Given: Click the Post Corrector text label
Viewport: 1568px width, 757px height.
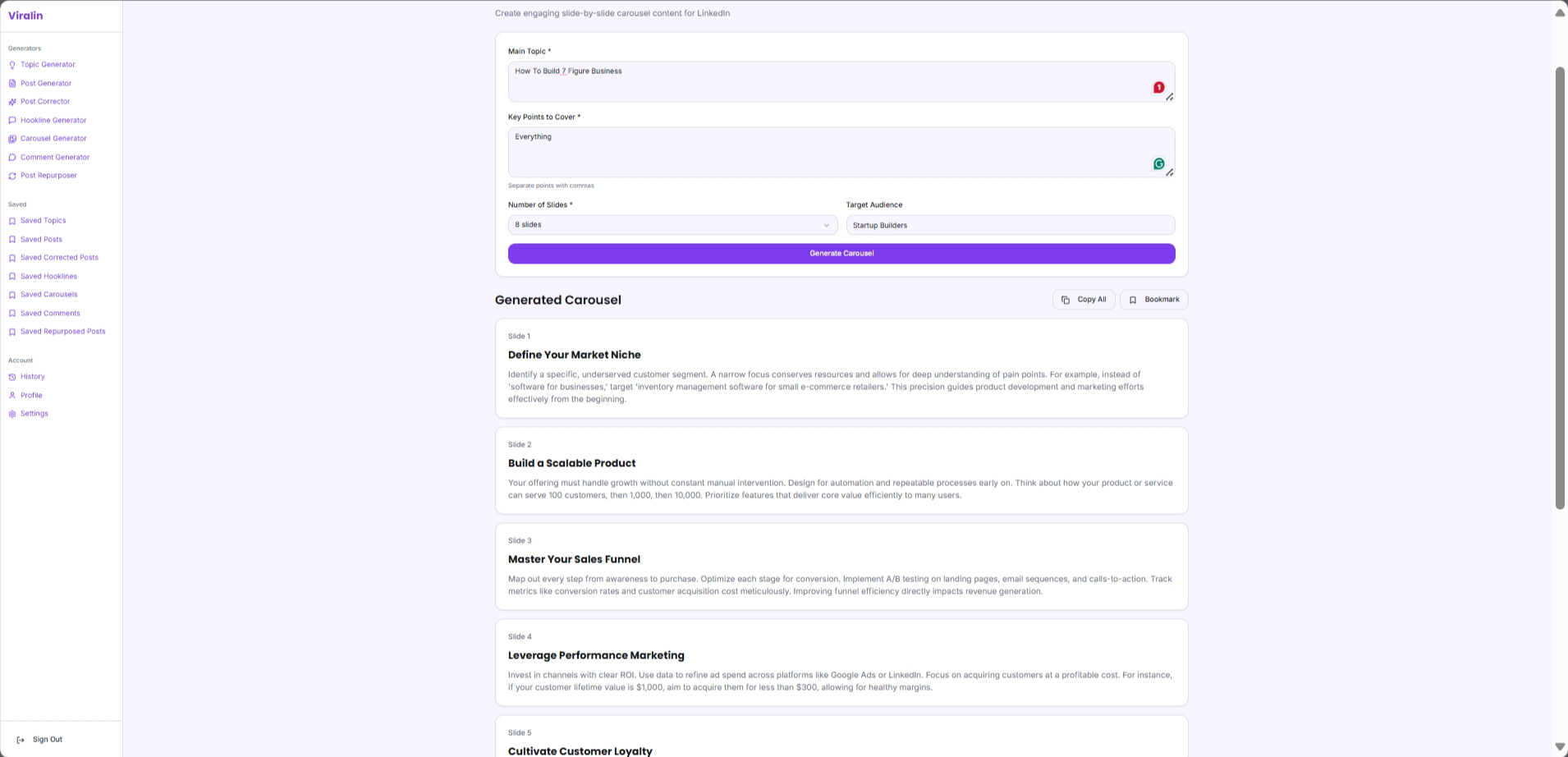Looking at the screenshot, I should pyautogui.click(x=45, y=102).
